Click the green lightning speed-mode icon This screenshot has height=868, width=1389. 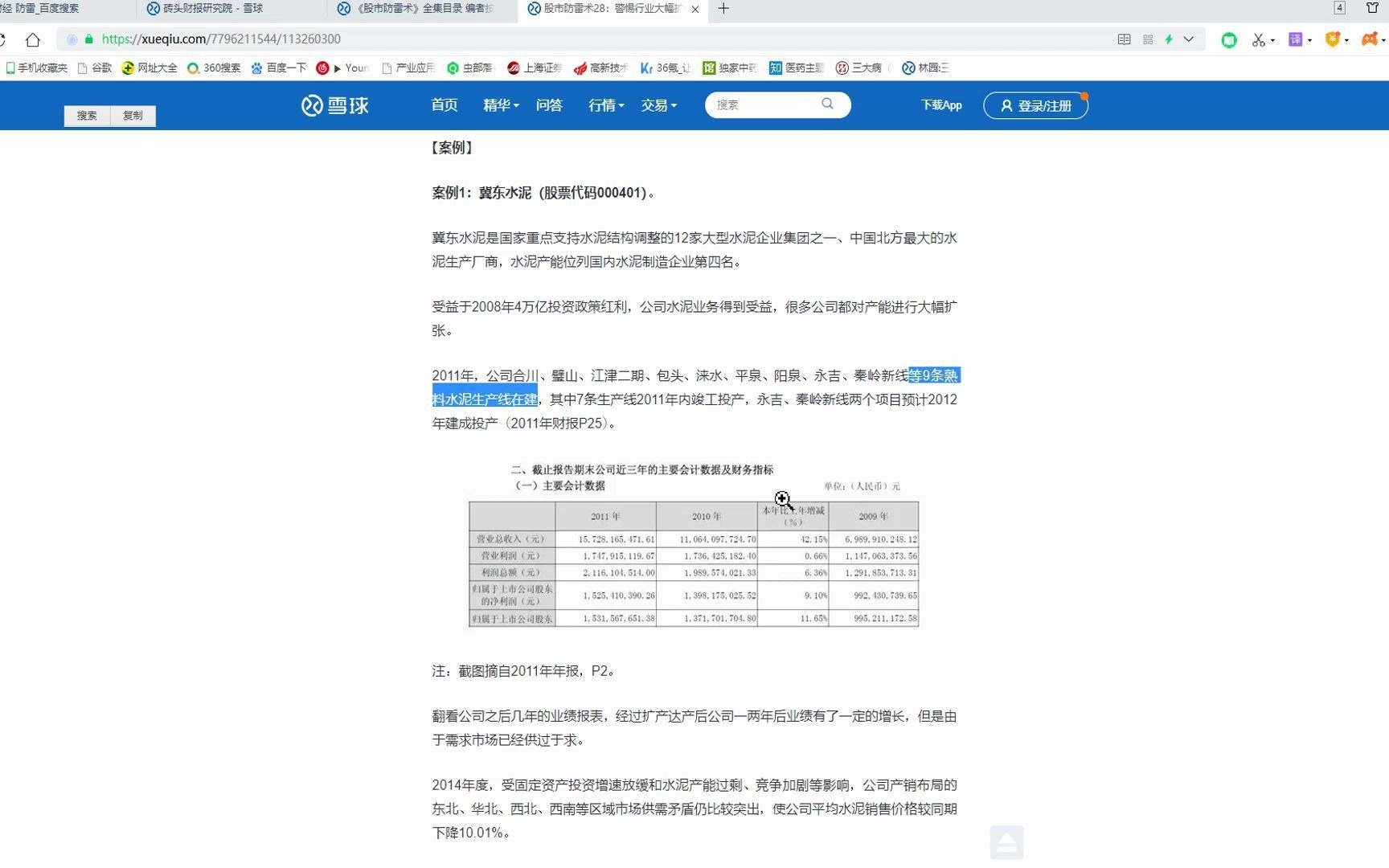coord(1169,39)
